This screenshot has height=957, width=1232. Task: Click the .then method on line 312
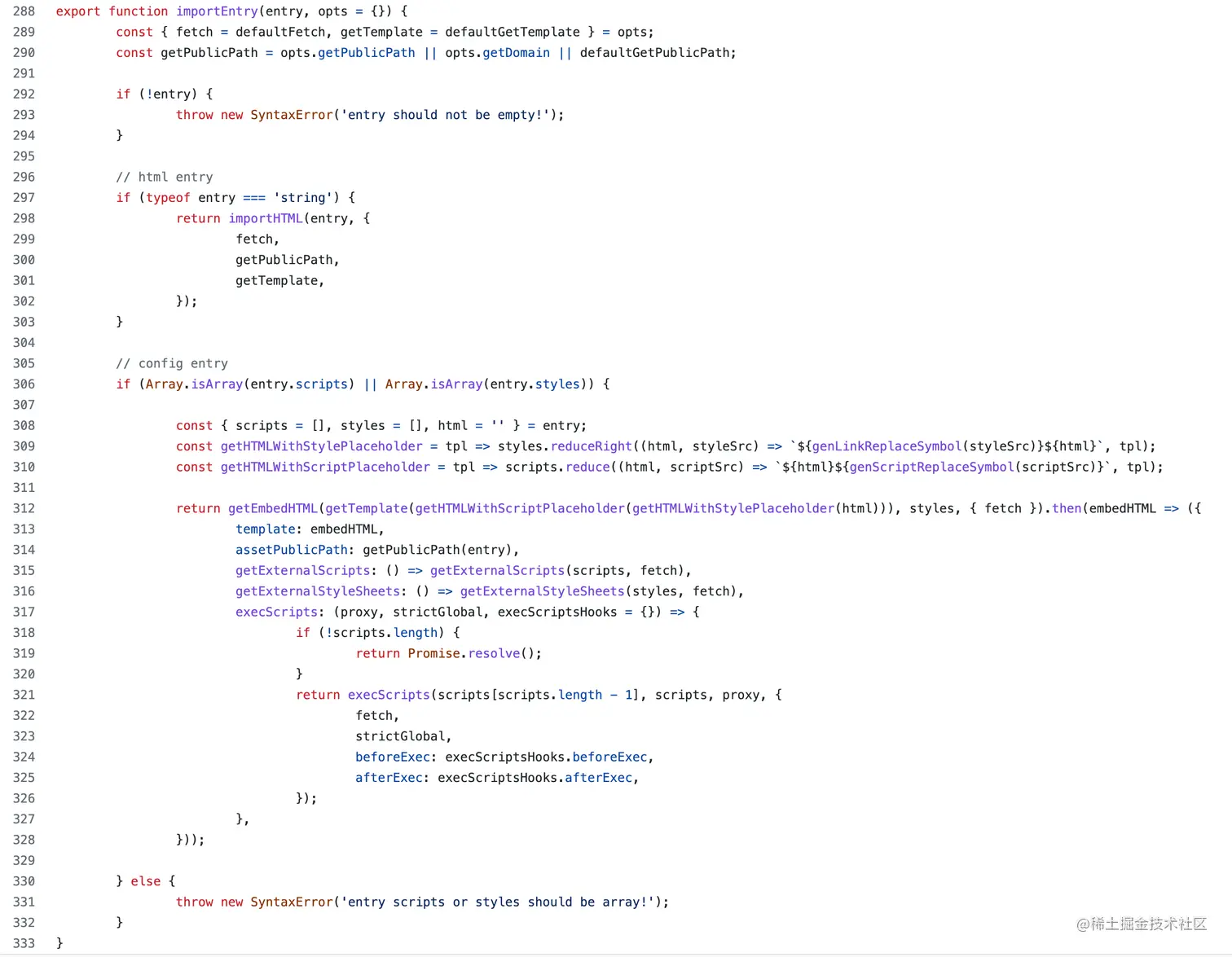1067,509
